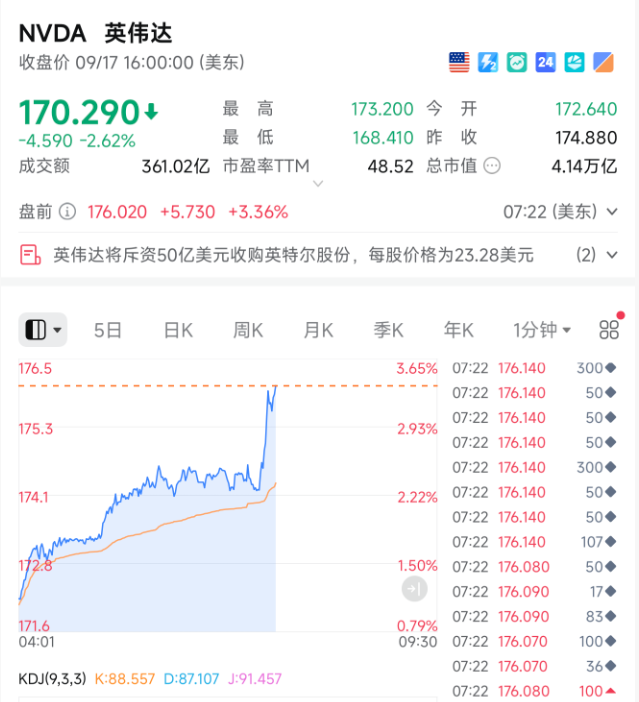Viewport: 639px width, 702px height.
Task: Open the chart layout dropdown
Action: (x=43, y=330)
